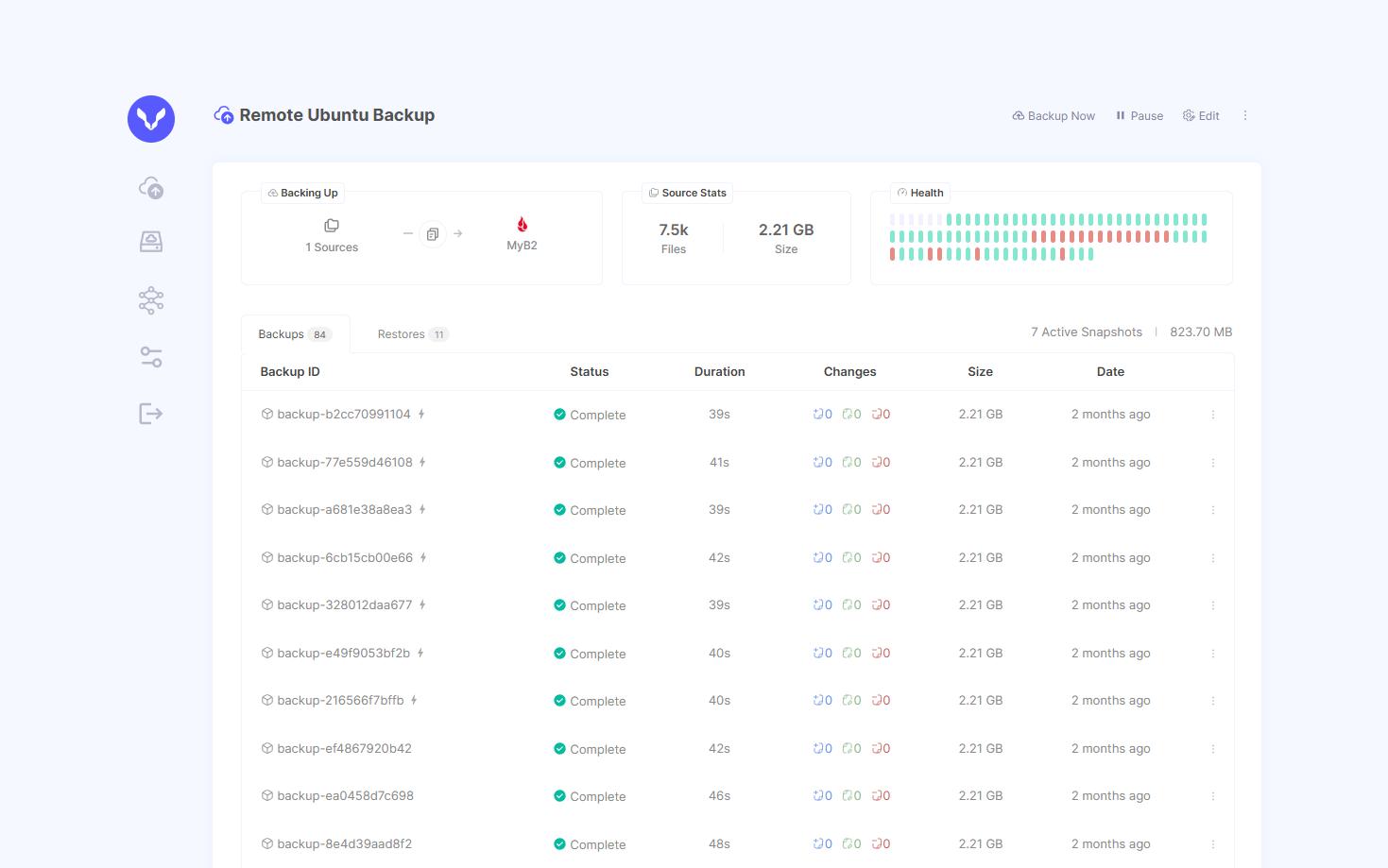Click Edit for the backup plan

(1201, 116)
